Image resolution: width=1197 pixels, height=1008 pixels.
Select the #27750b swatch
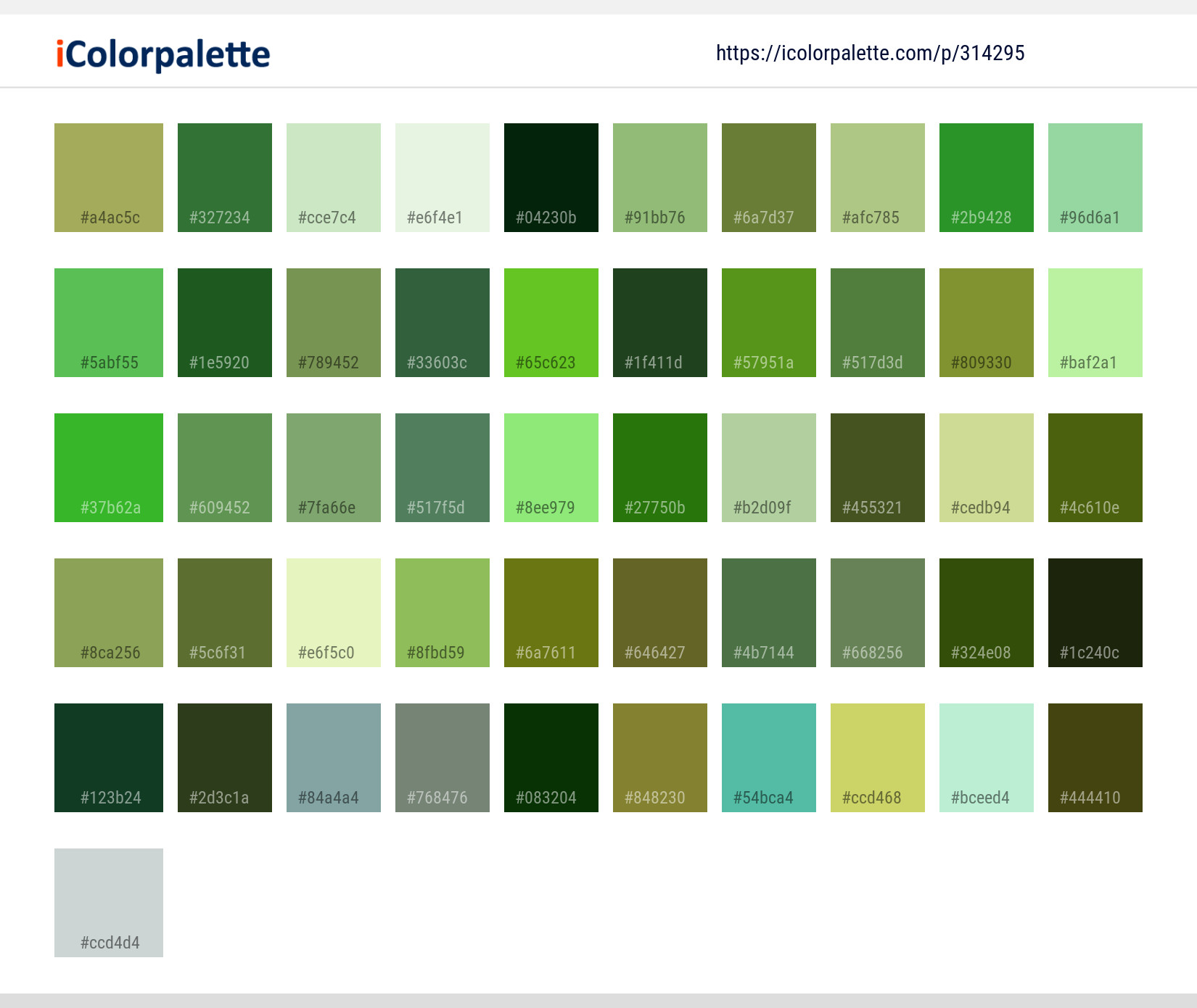coord(660,468)
